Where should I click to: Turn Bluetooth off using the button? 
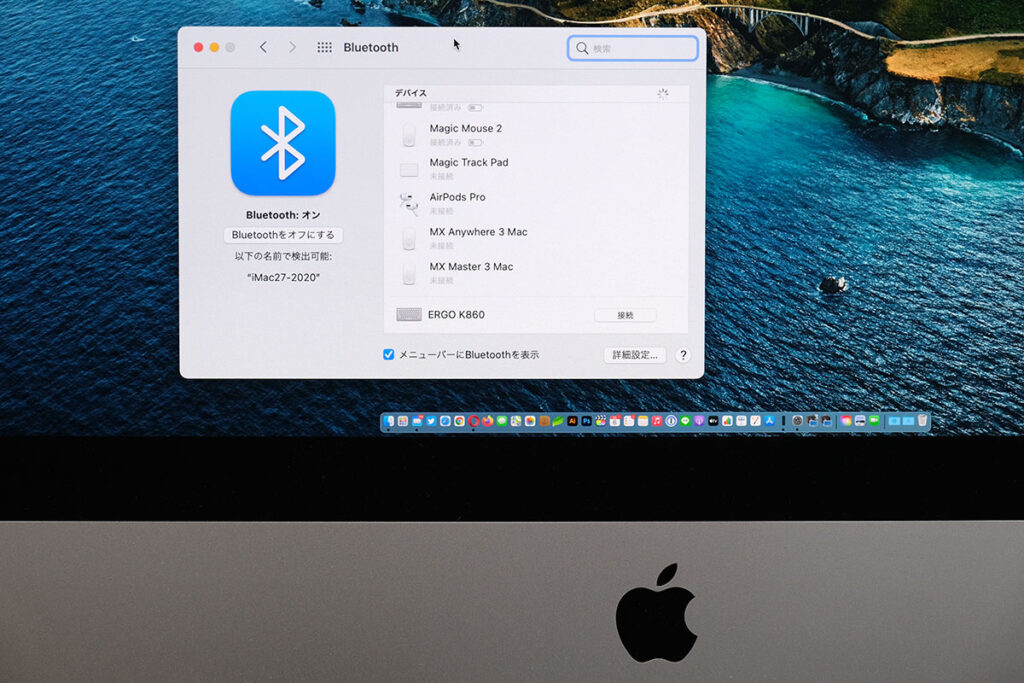(283, 235)
